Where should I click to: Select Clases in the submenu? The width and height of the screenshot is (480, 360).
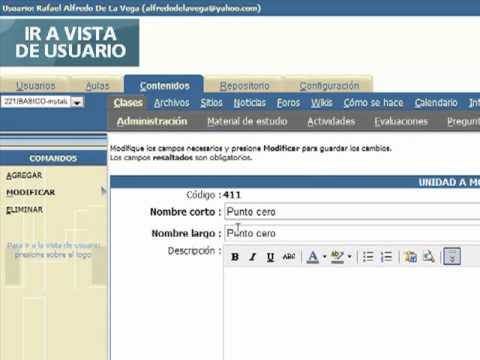tap(128, 103)
